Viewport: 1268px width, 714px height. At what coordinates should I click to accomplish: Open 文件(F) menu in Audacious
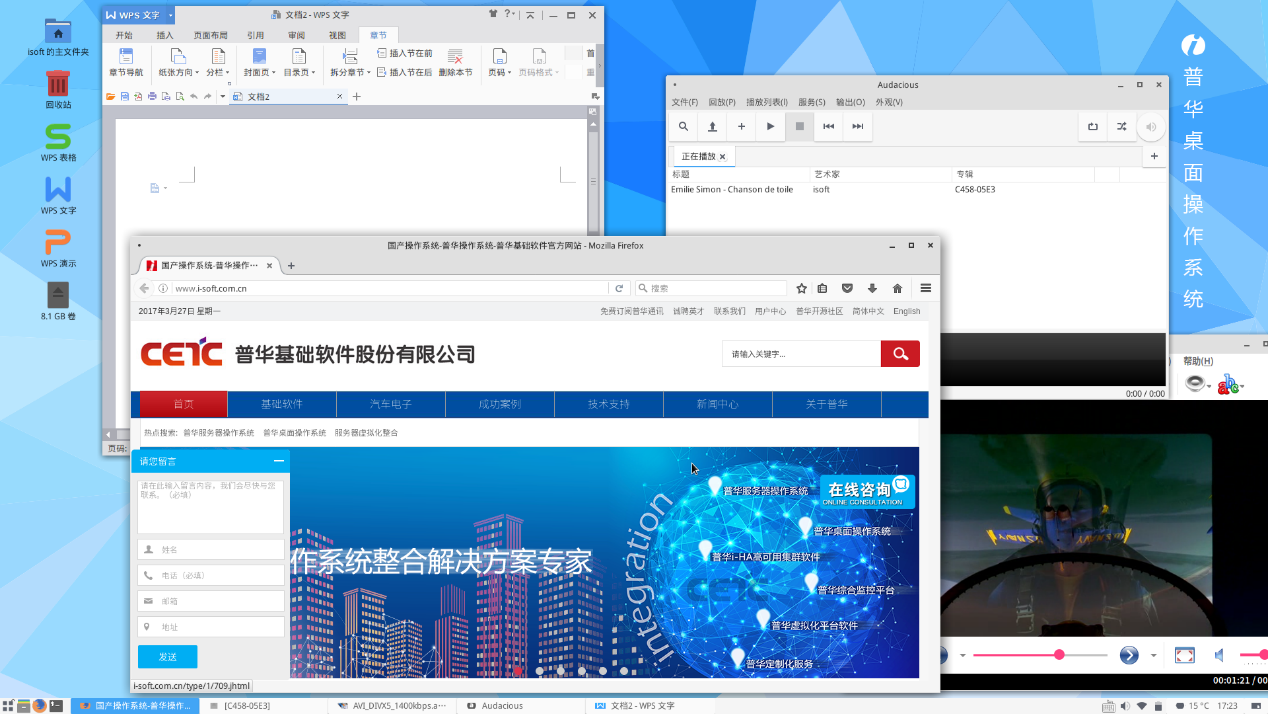coord(685,102)
